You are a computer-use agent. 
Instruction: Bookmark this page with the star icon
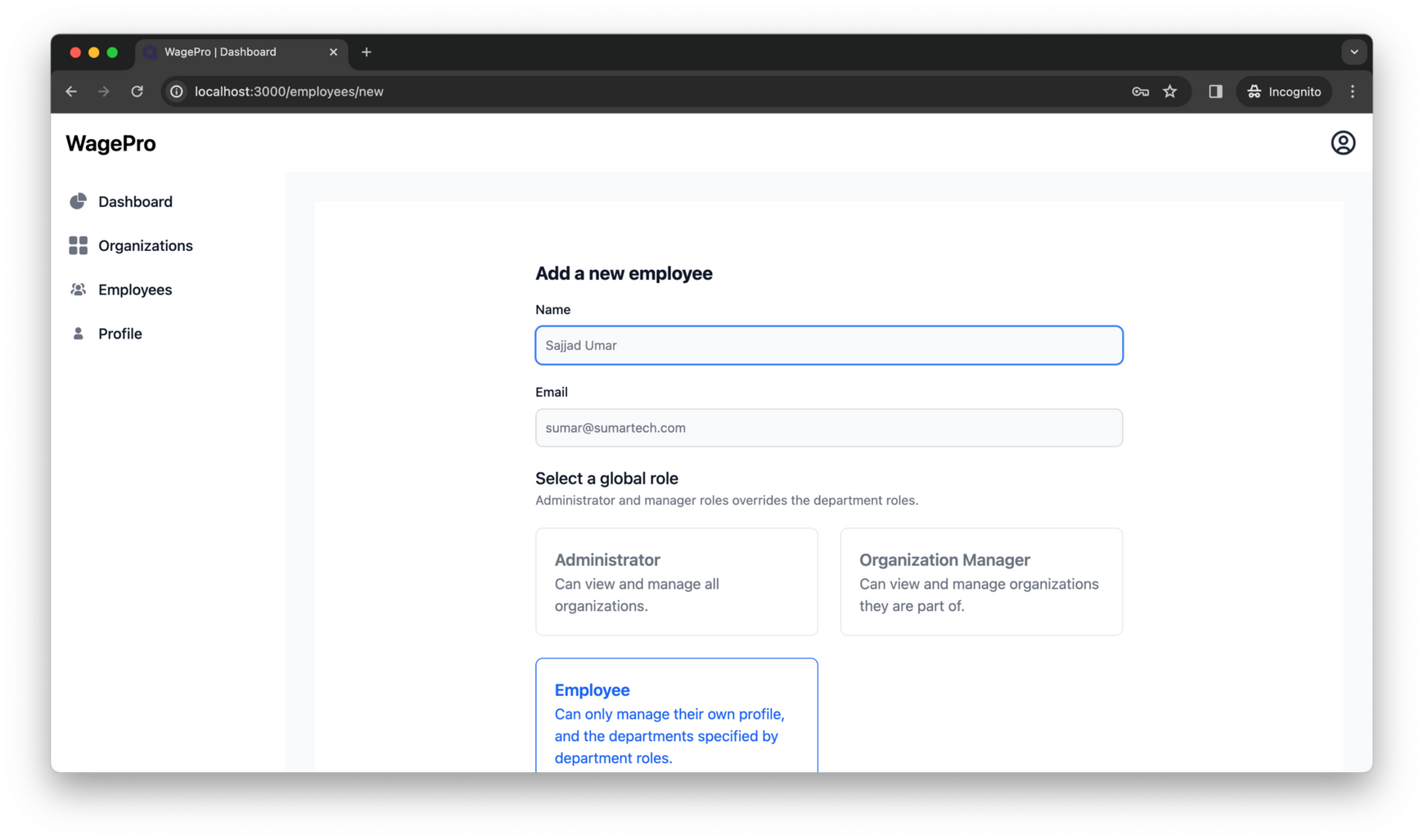coord(1170,91)
